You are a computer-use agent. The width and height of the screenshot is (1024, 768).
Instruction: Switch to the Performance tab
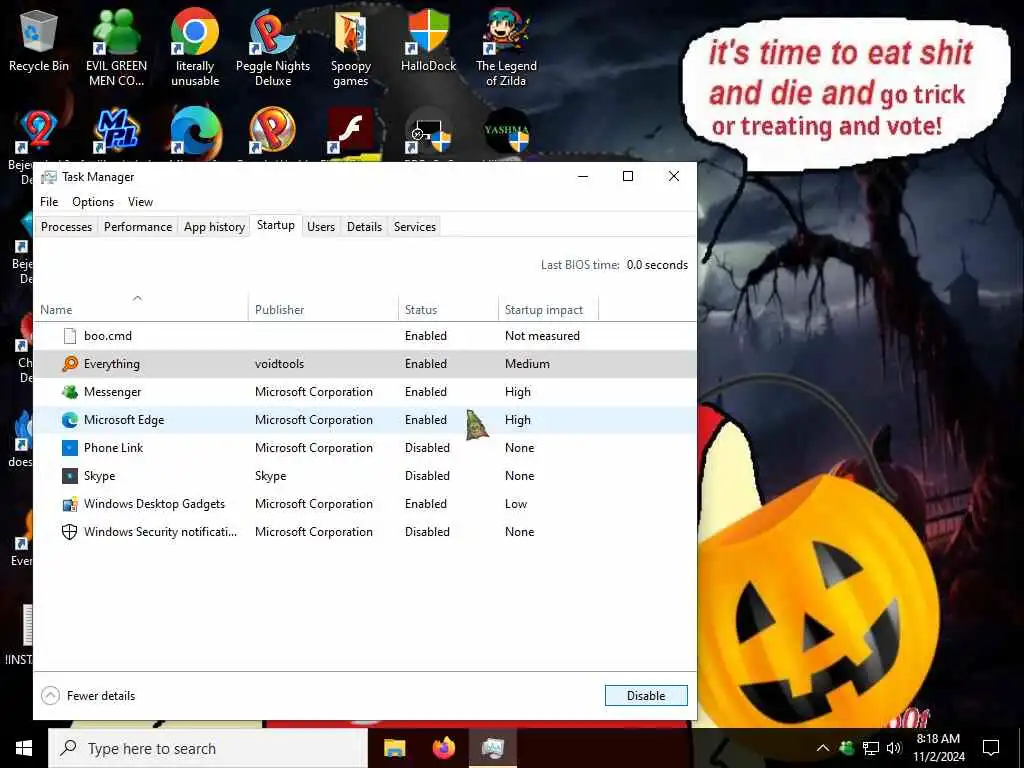coord(138,227)
